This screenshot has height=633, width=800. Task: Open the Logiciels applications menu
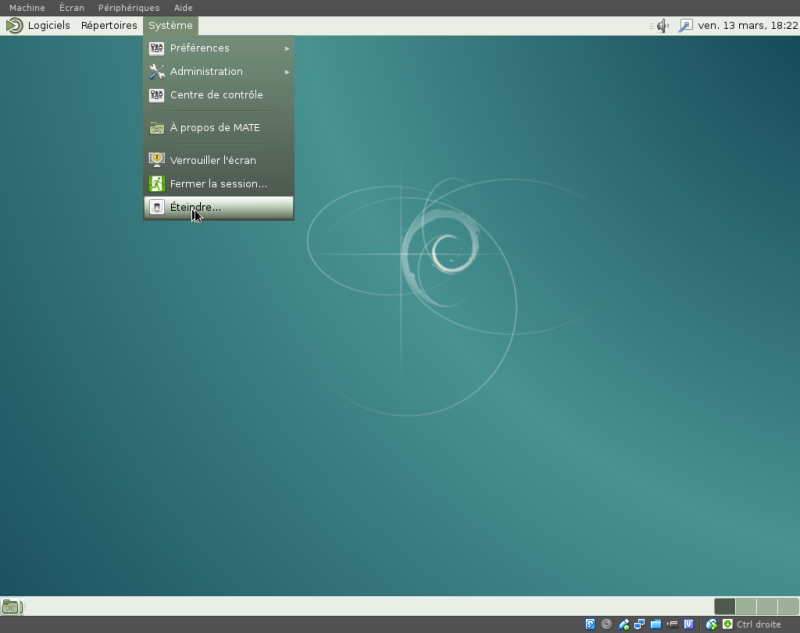click(x=48, y=26)
